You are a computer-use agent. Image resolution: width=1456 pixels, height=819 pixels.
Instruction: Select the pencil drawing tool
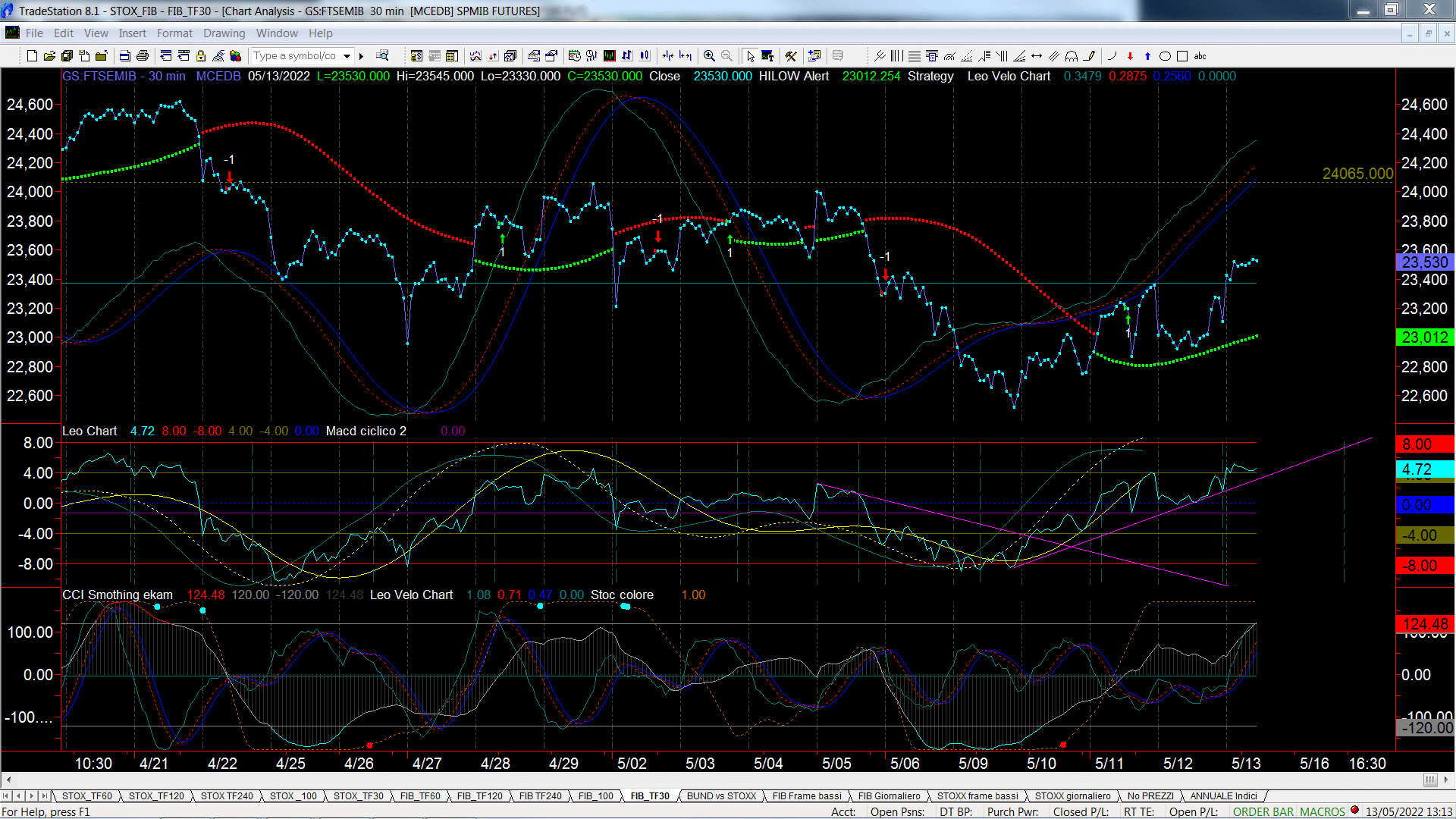pyautogui.click(x=1090, y=56)
